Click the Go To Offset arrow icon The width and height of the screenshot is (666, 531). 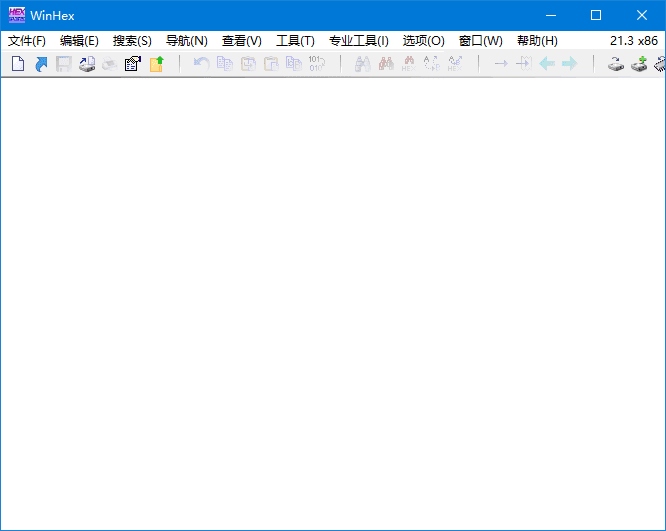coord(501,64)
